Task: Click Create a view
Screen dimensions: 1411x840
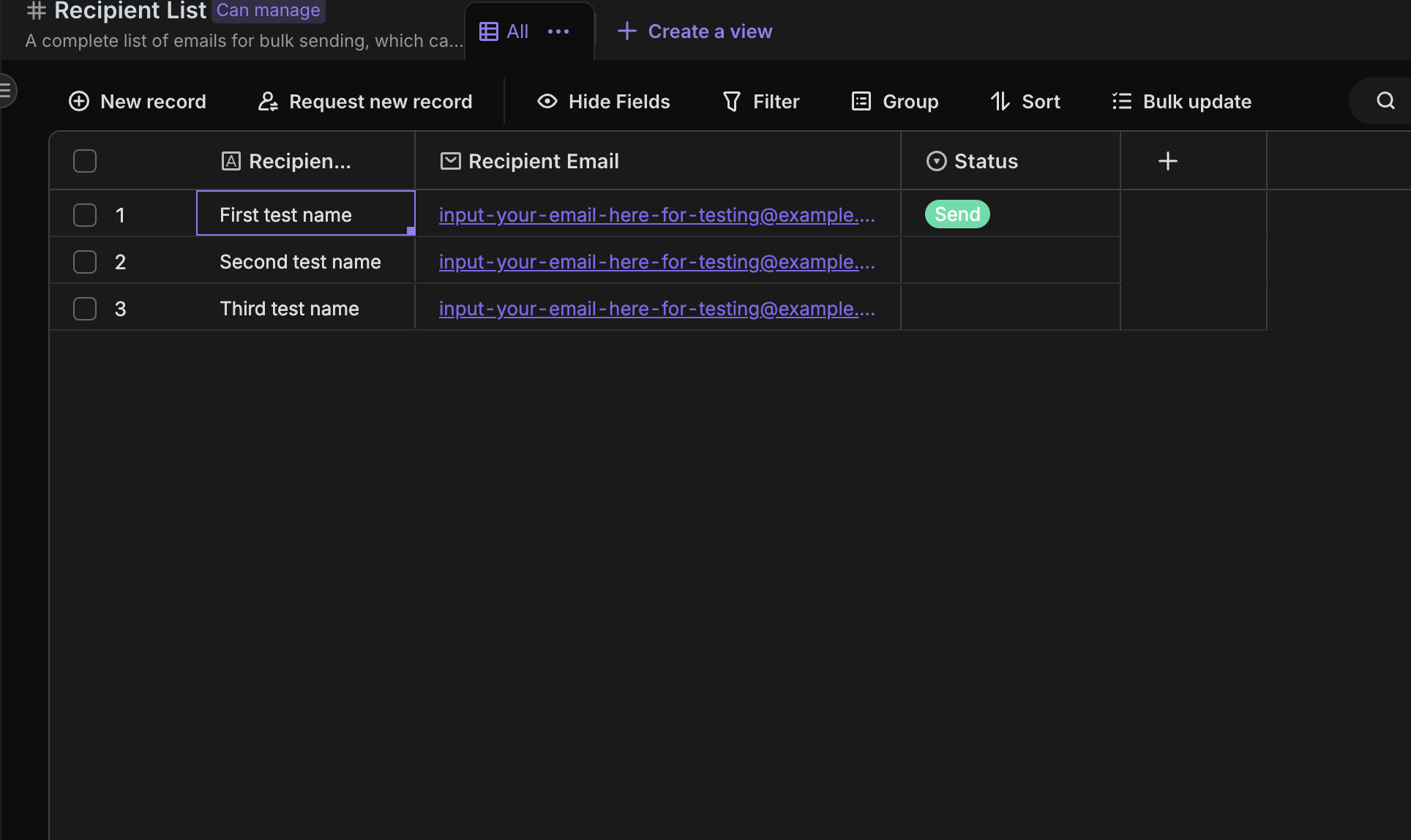Action: [x=695, y=31]
